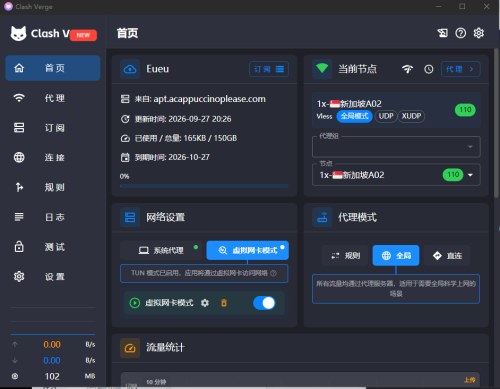Click the 全局模式 chip under 新加坡A02

click(x=354, y=116)
